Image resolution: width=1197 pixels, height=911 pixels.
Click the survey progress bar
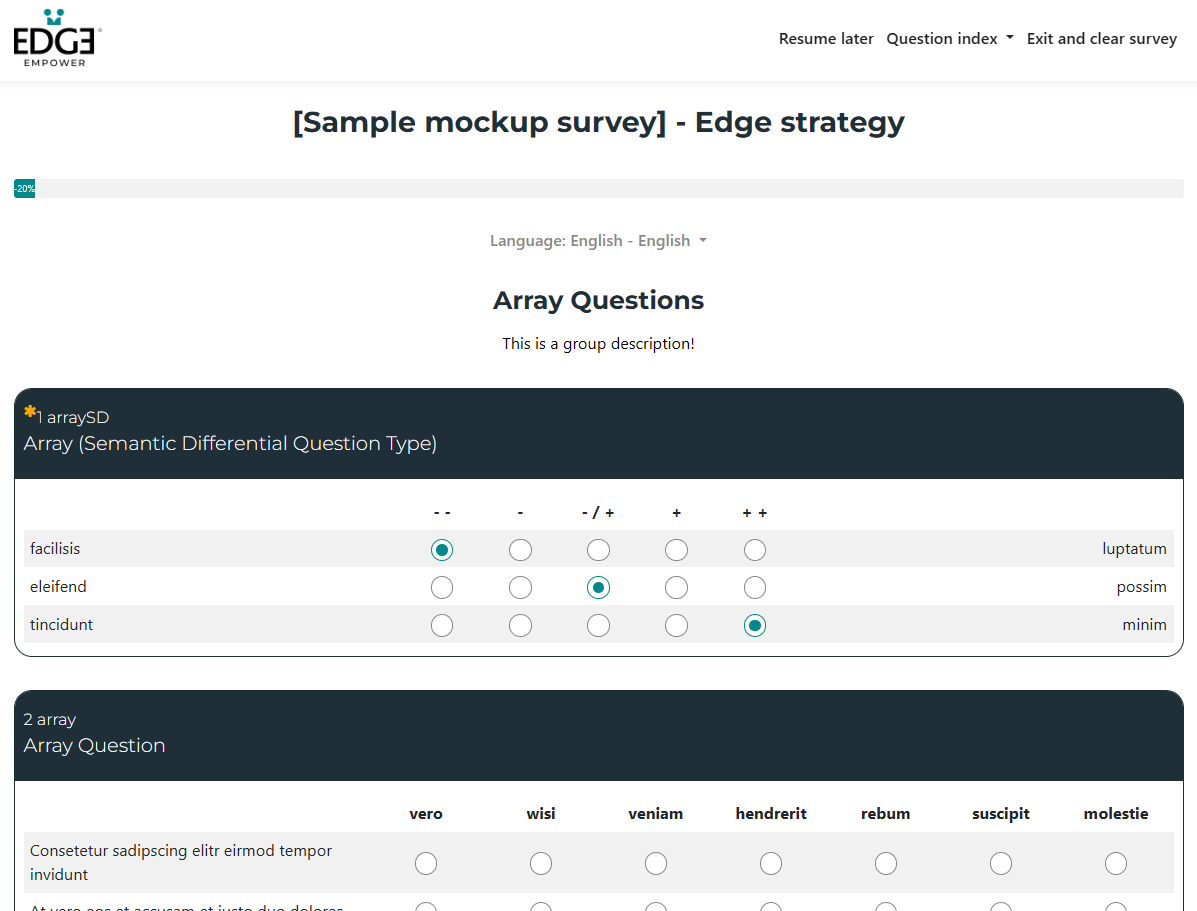598,189
